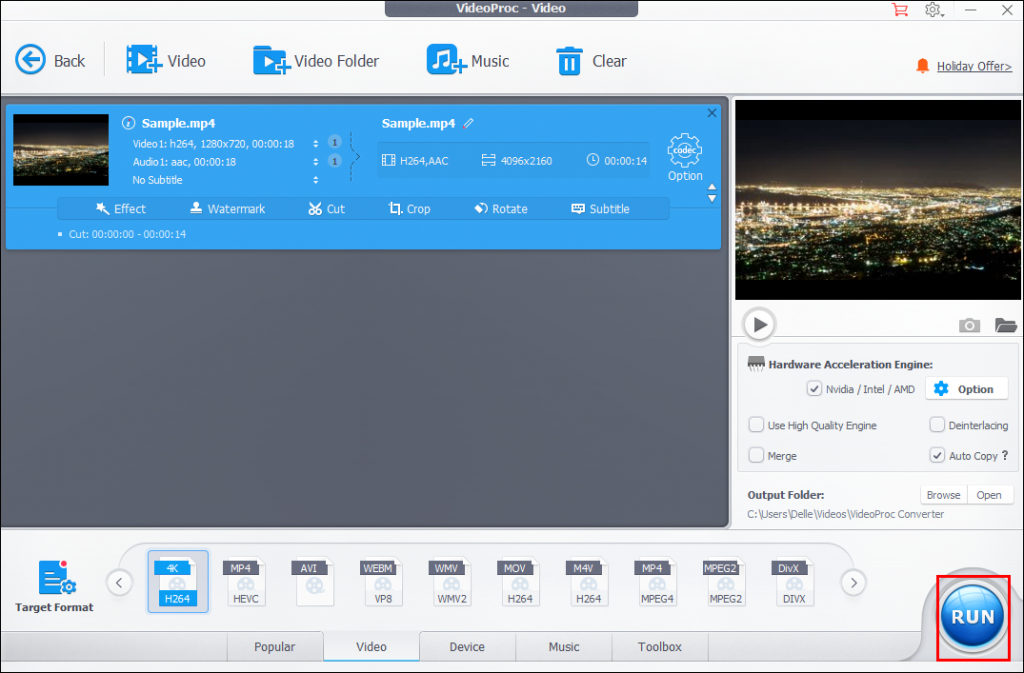Open the Toolbox tab

point(659,646)
